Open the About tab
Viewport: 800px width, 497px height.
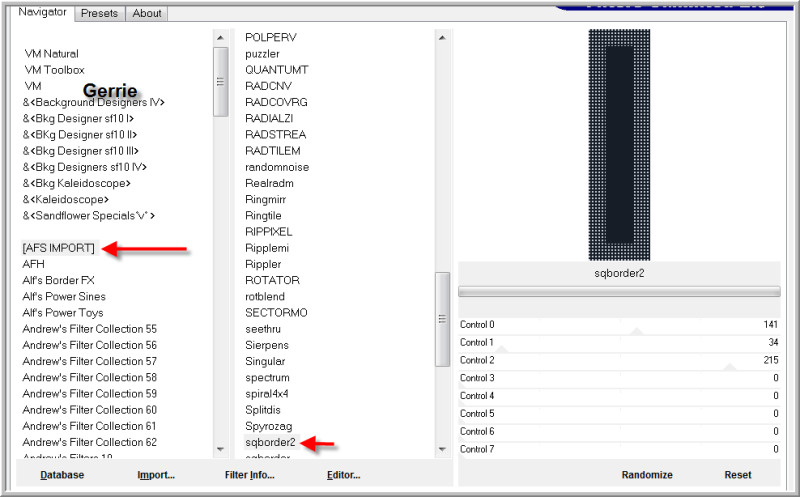click(147, 13)
